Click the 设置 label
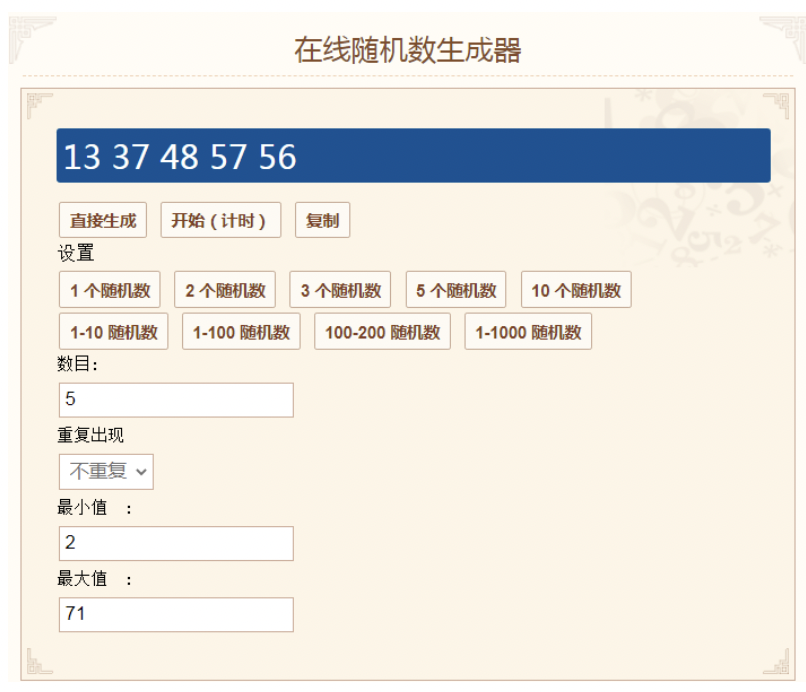The height and width of the screenshot is (692, 806). (76, 253)
